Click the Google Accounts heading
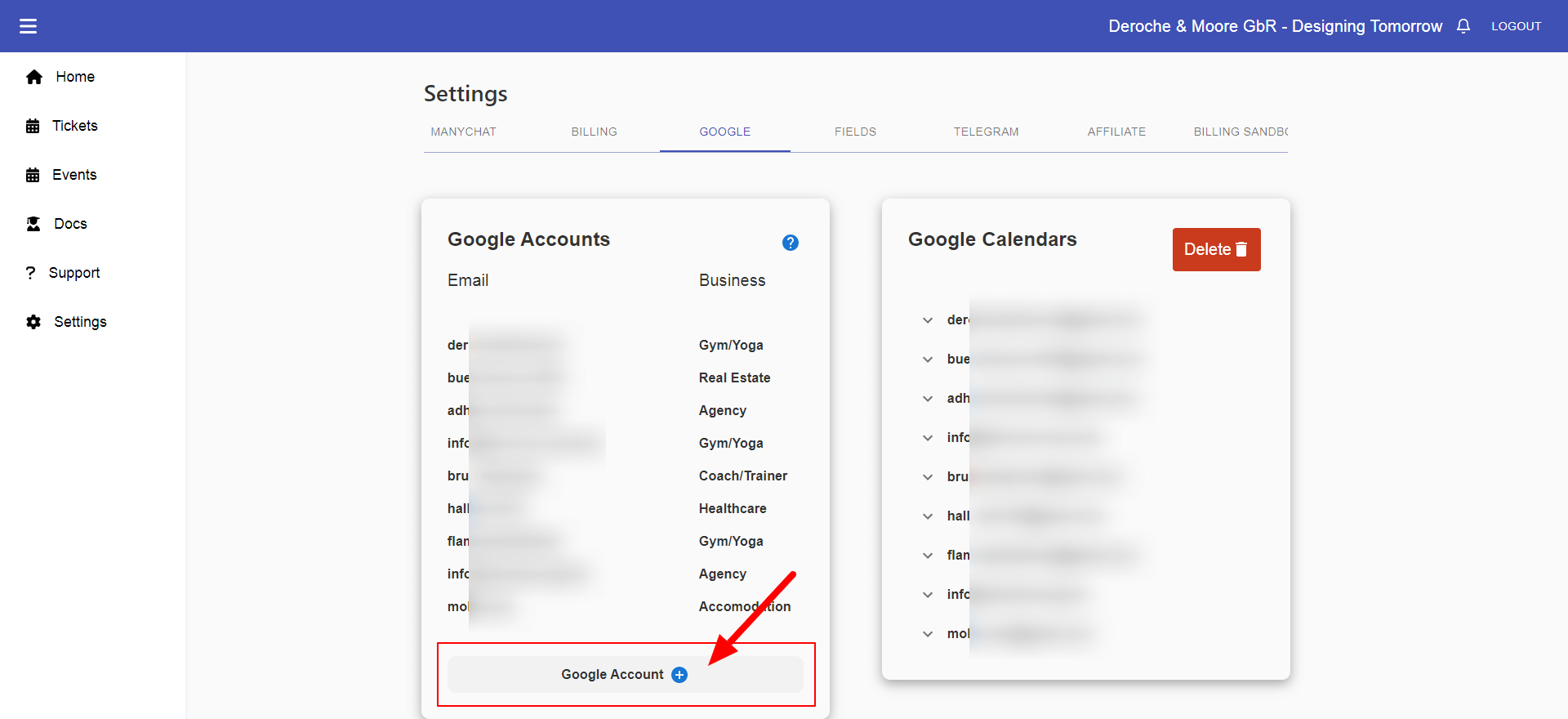The width and height of the screenshot is (1568, 719). [528, 239]
